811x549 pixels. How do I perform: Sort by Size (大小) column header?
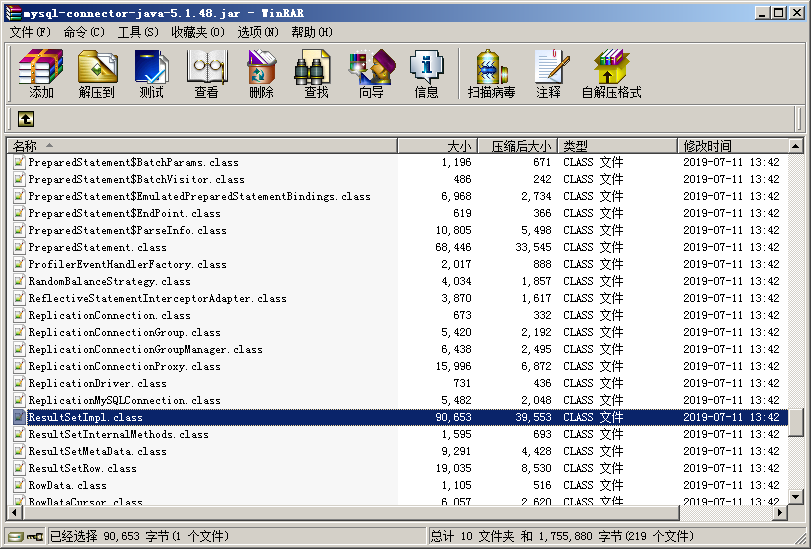[x=437, y=146]
